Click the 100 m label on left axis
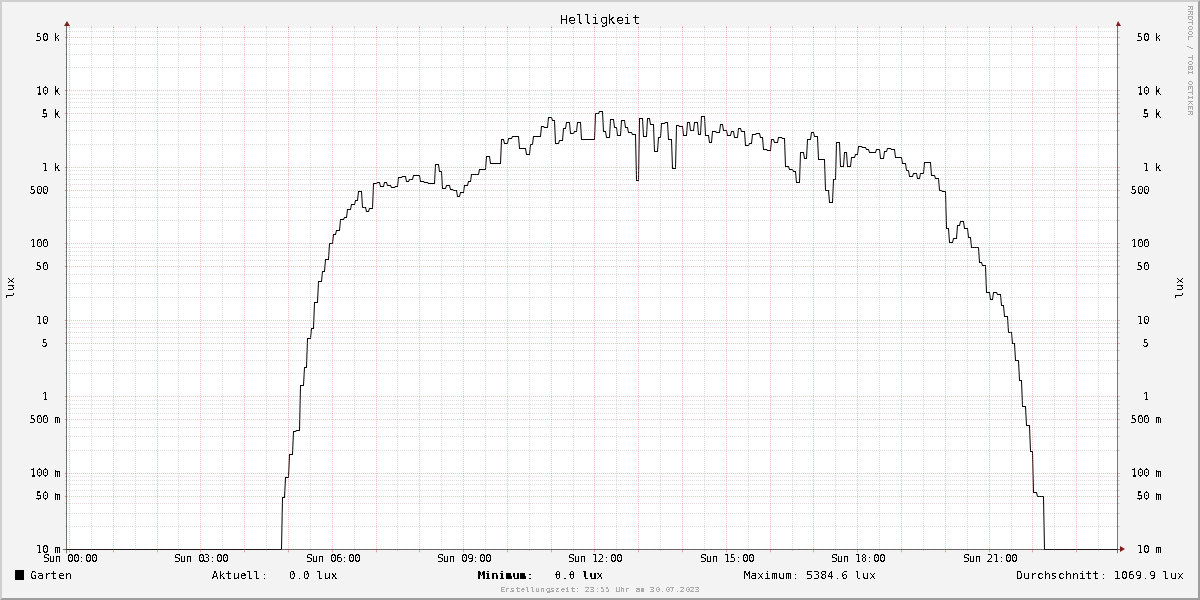Viewport: 1200px width, 600px height. click(45, 473)
